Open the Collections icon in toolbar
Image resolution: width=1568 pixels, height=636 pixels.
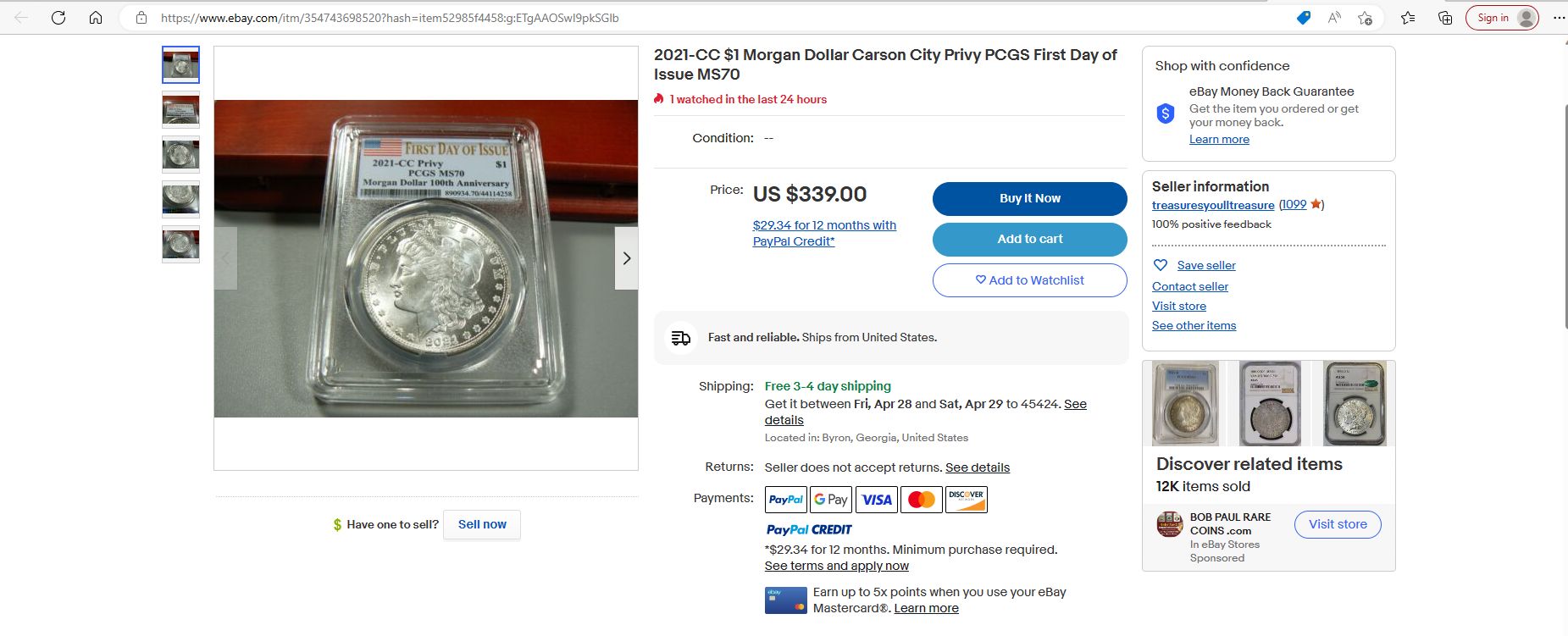tap(1445, 18)
